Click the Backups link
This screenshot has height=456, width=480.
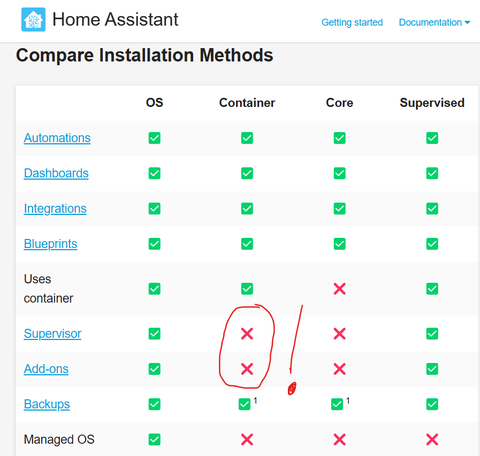pos(47,404)
